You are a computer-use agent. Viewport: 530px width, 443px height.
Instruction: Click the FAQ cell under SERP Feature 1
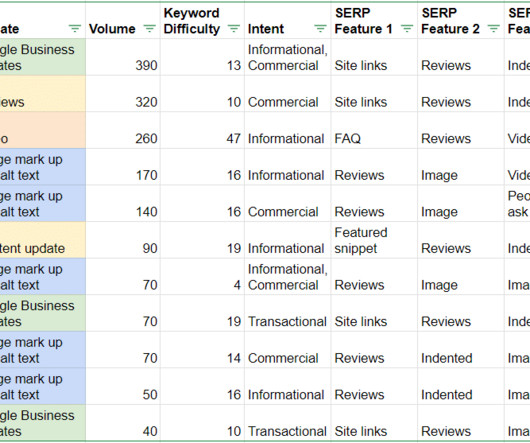click(x=374, y=130)
